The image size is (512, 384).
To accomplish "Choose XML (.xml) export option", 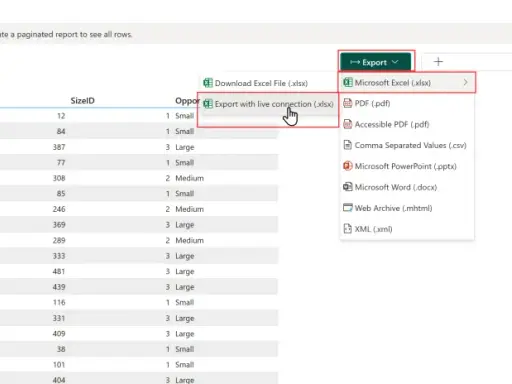I will 407,229.
